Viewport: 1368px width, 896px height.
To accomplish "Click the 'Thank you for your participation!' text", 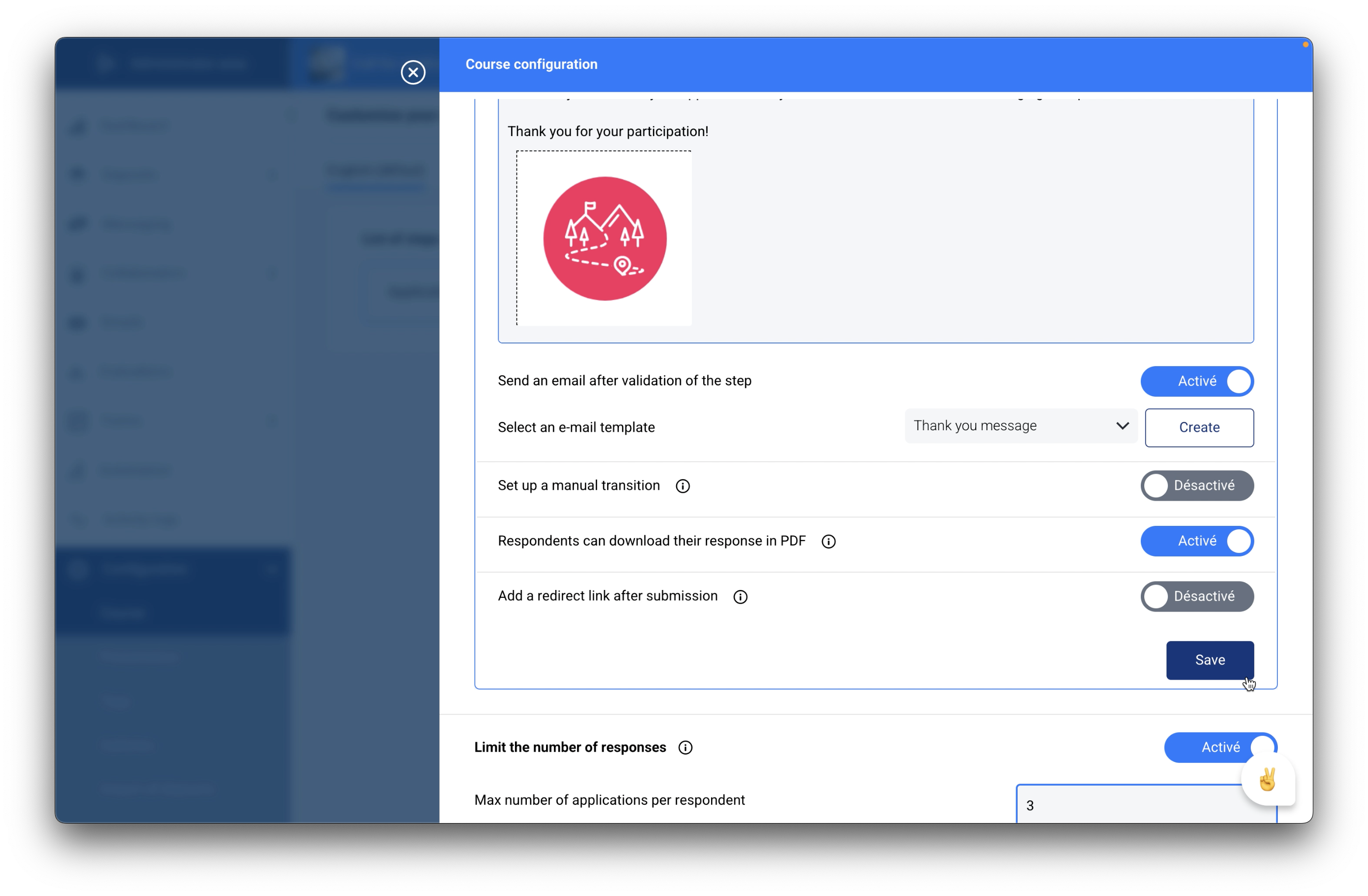I will [x=608, y=132].
